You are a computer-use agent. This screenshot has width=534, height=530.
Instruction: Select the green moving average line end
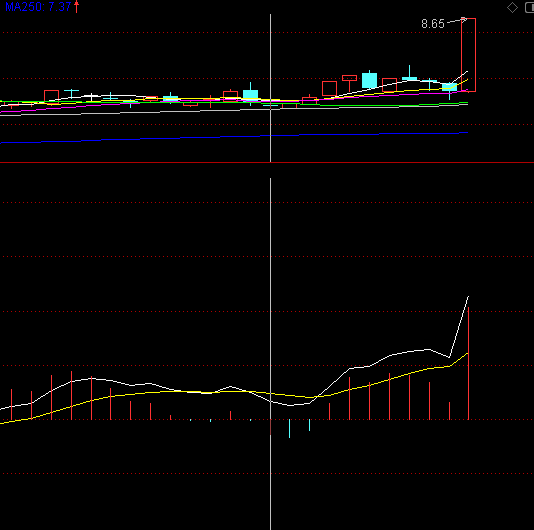[x=466, y=102]
